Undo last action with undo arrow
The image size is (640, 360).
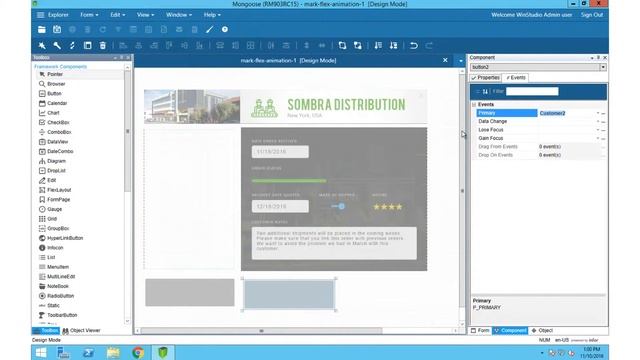coord(414,45)
